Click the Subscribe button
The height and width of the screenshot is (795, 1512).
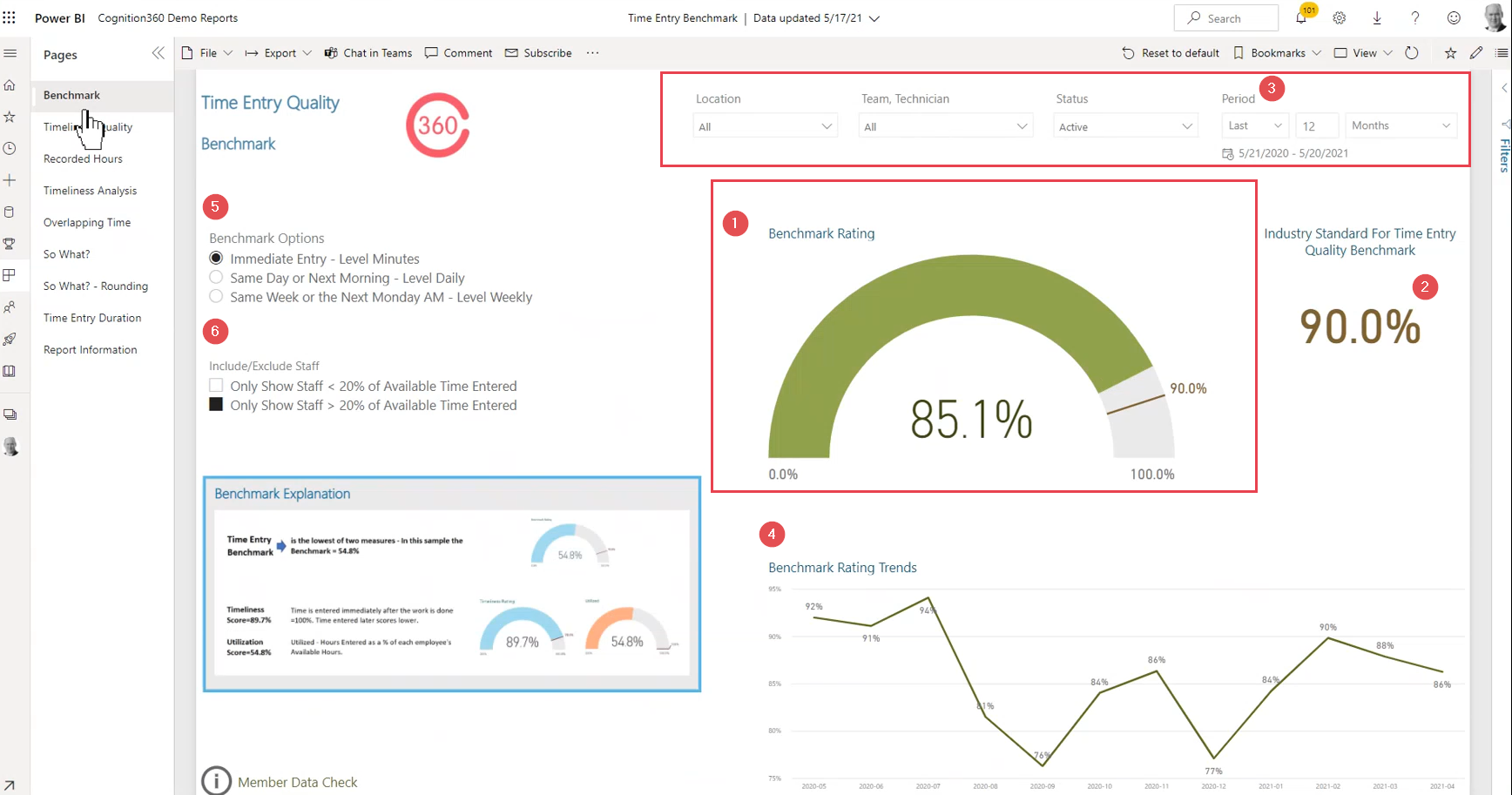(538, 53)
